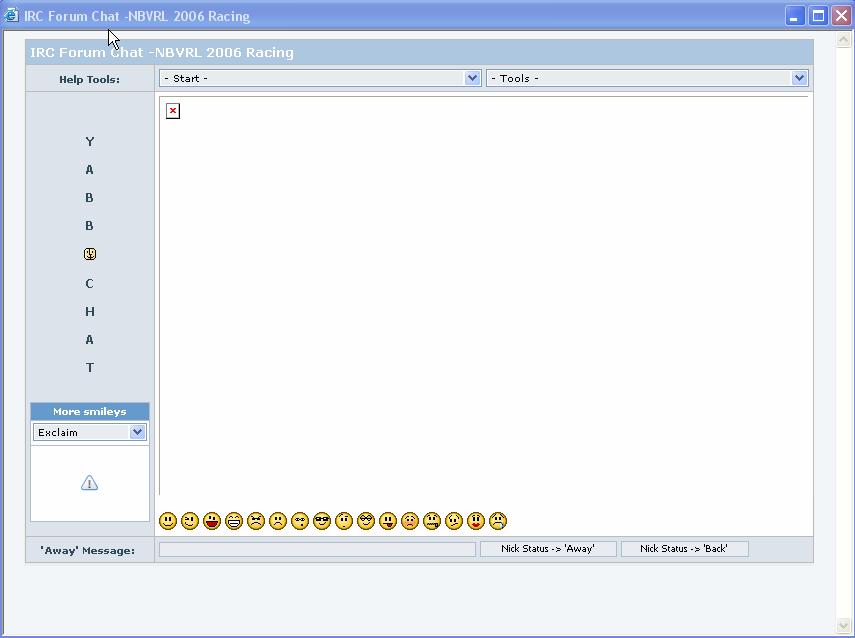Insert the red lips kiss smiley
Image resolution: width=855 pixels, height=638 pixels.
coord(476,521)
